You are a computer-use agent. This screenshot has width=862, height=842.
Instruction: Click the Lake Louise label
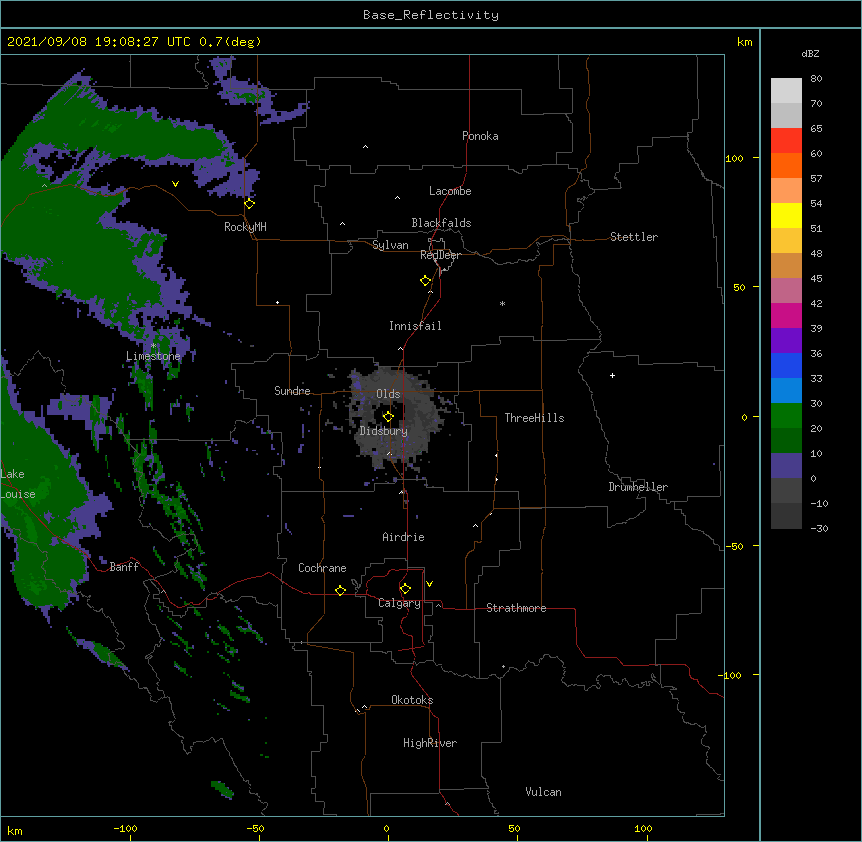(x=18, y=484)
